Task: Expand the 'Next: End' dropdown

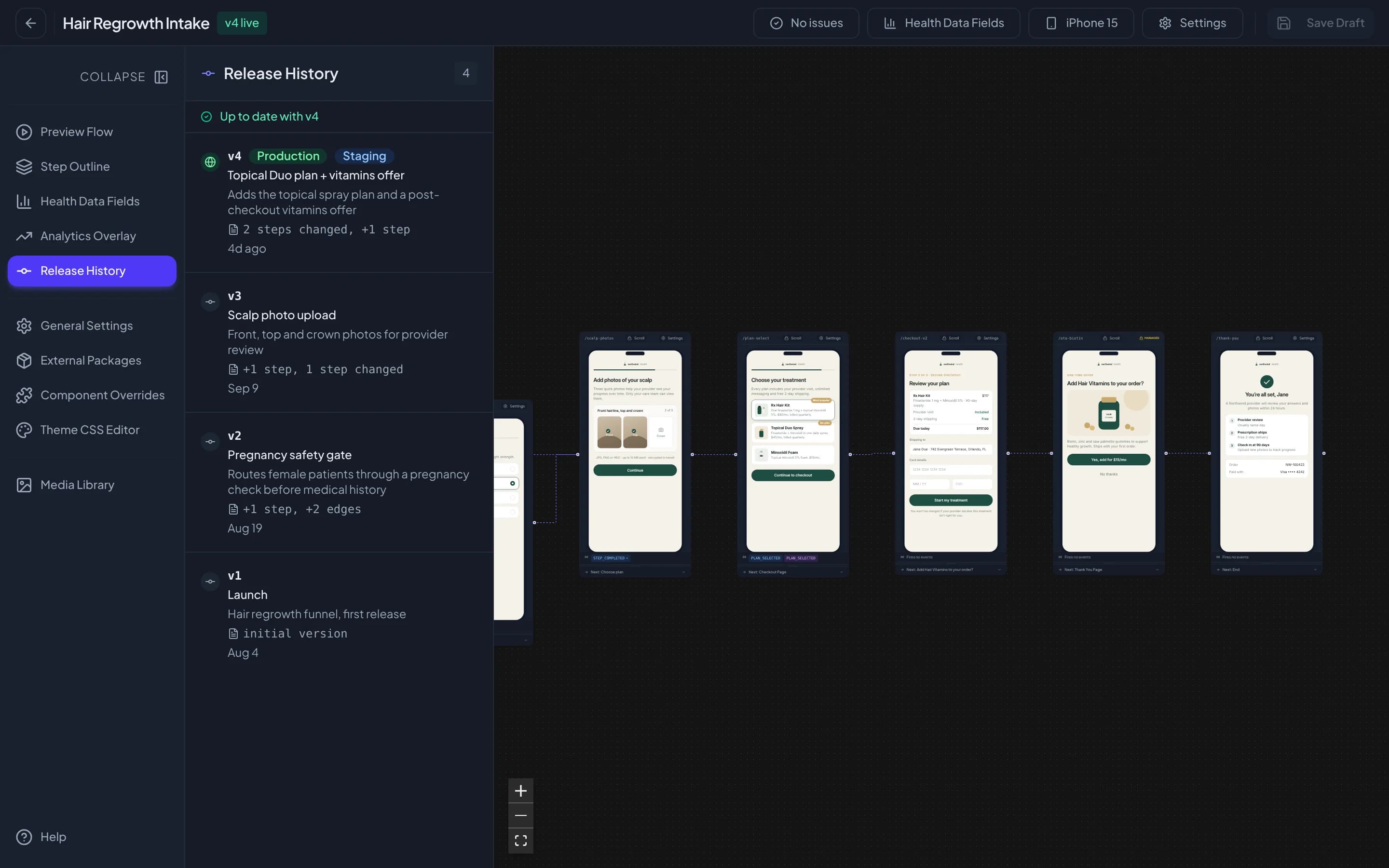Action: [1266, 570]
